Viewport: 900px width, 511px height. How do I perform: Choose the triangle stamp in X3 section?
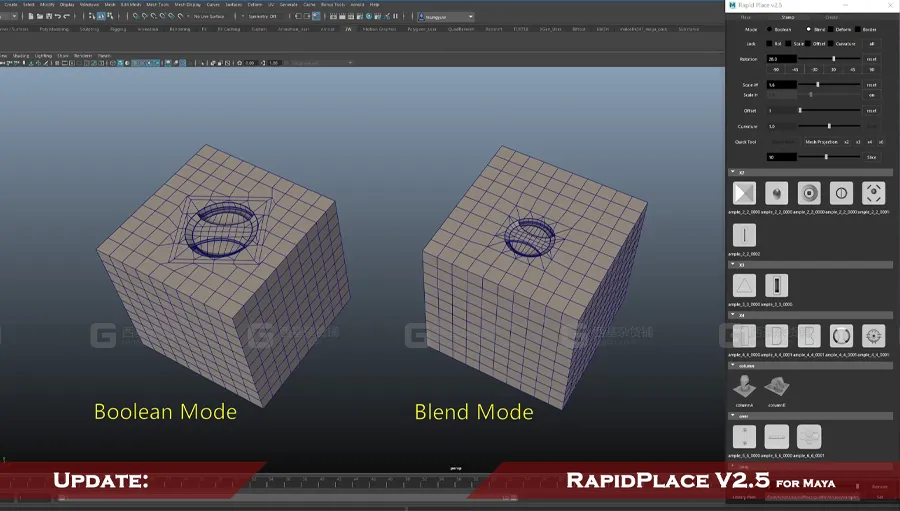tap(744, 285)
